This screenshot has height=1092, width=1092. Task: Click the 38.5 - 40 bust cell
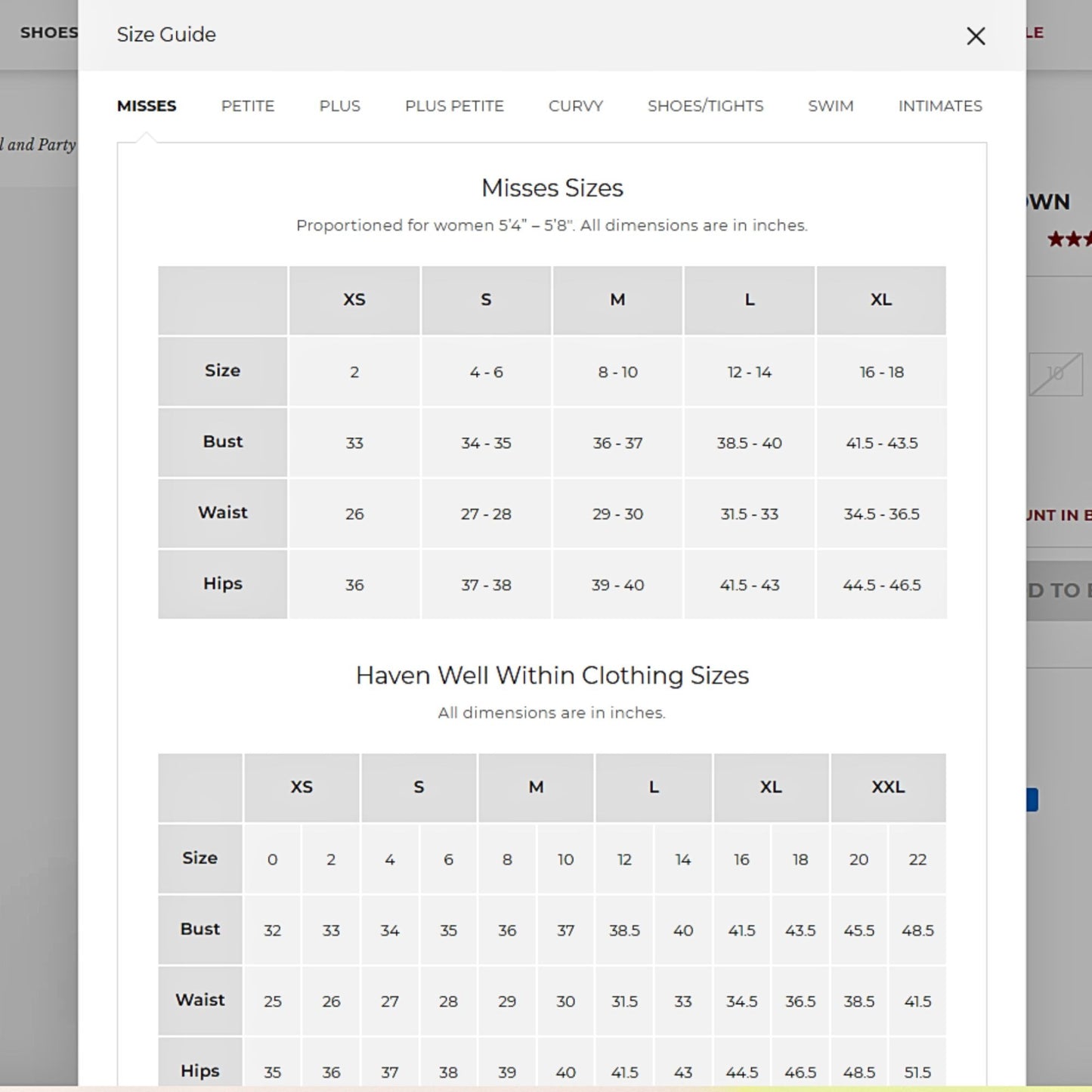[x=749, y=443]
